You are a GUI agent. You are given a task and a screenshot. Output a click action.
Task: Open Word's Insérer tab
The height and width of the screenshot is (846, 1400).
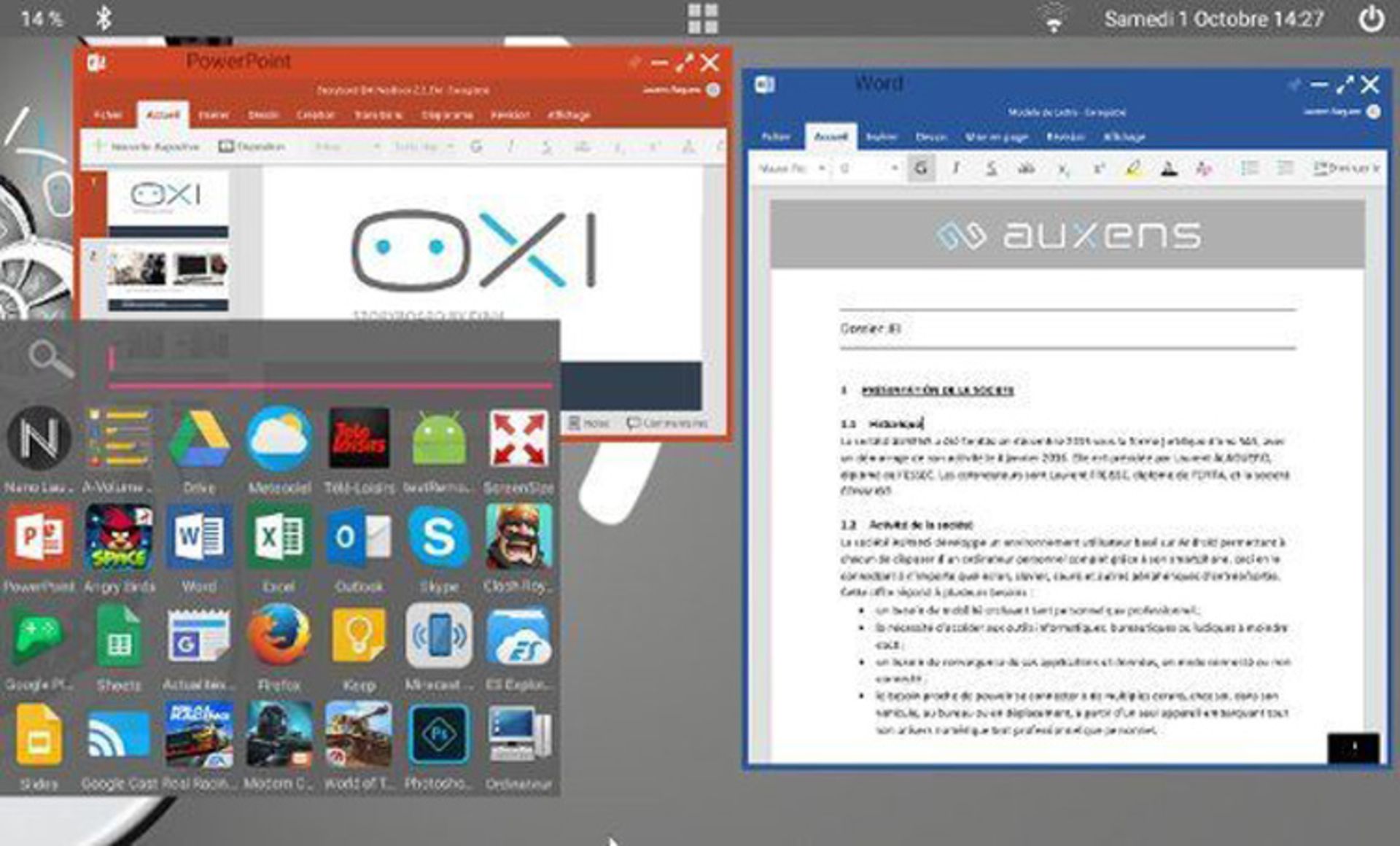click(882, 137)
